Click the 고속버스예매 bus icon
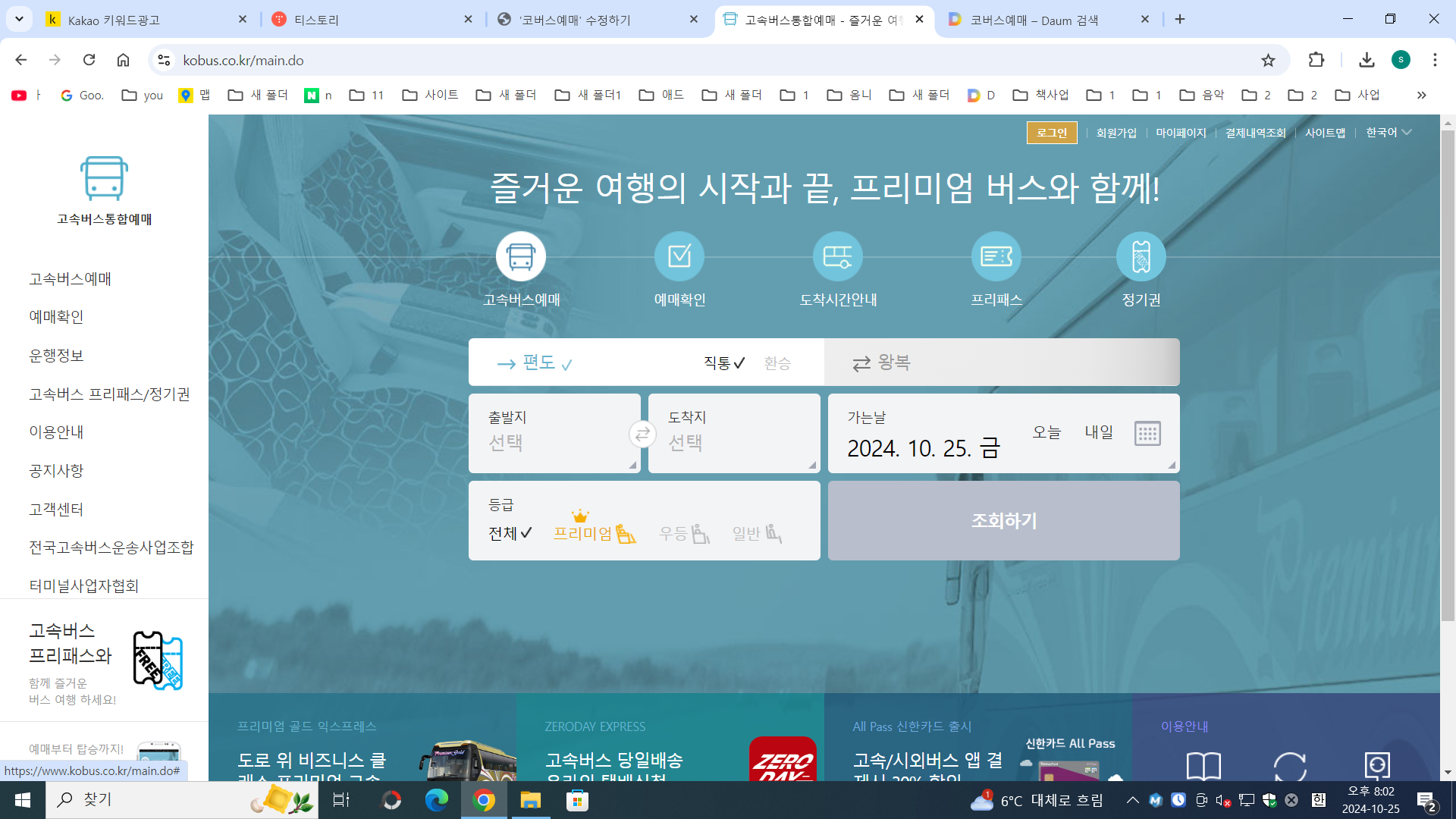Viewport: 1456px width, 819px height. [x=520, y=256]
